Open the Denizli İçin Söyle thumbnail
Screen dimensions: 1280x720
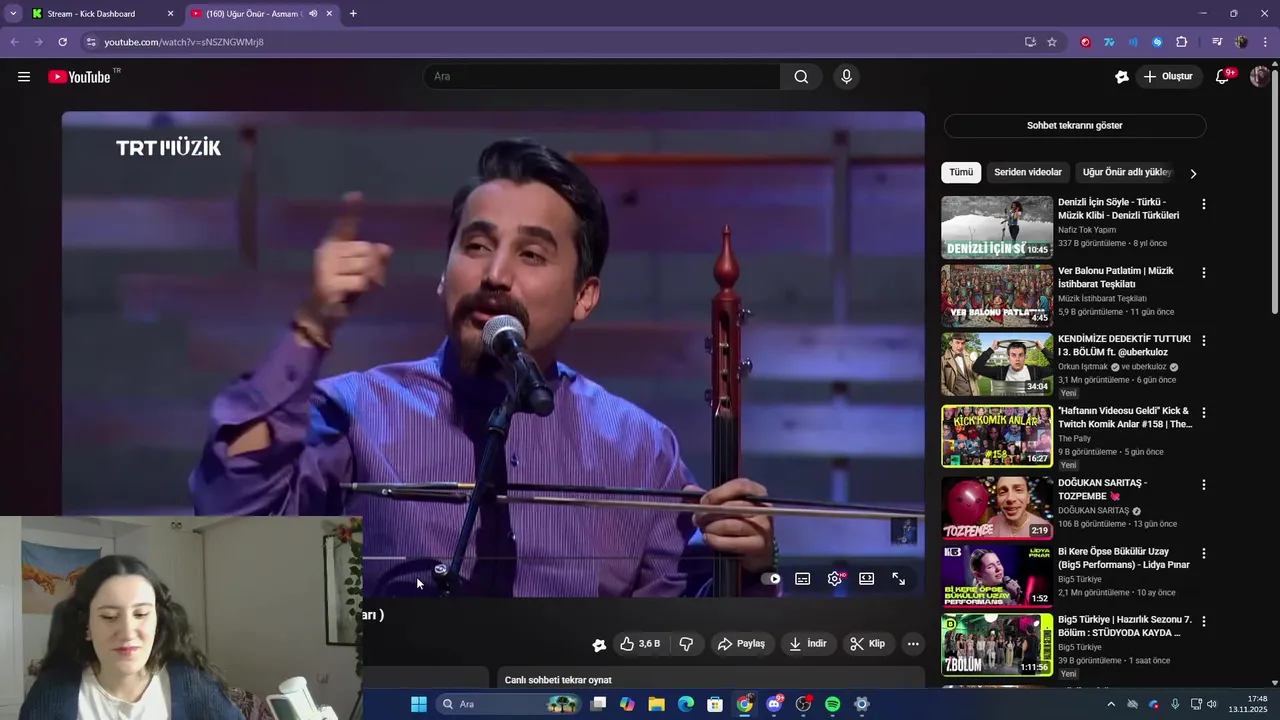(x=997, y=227)
